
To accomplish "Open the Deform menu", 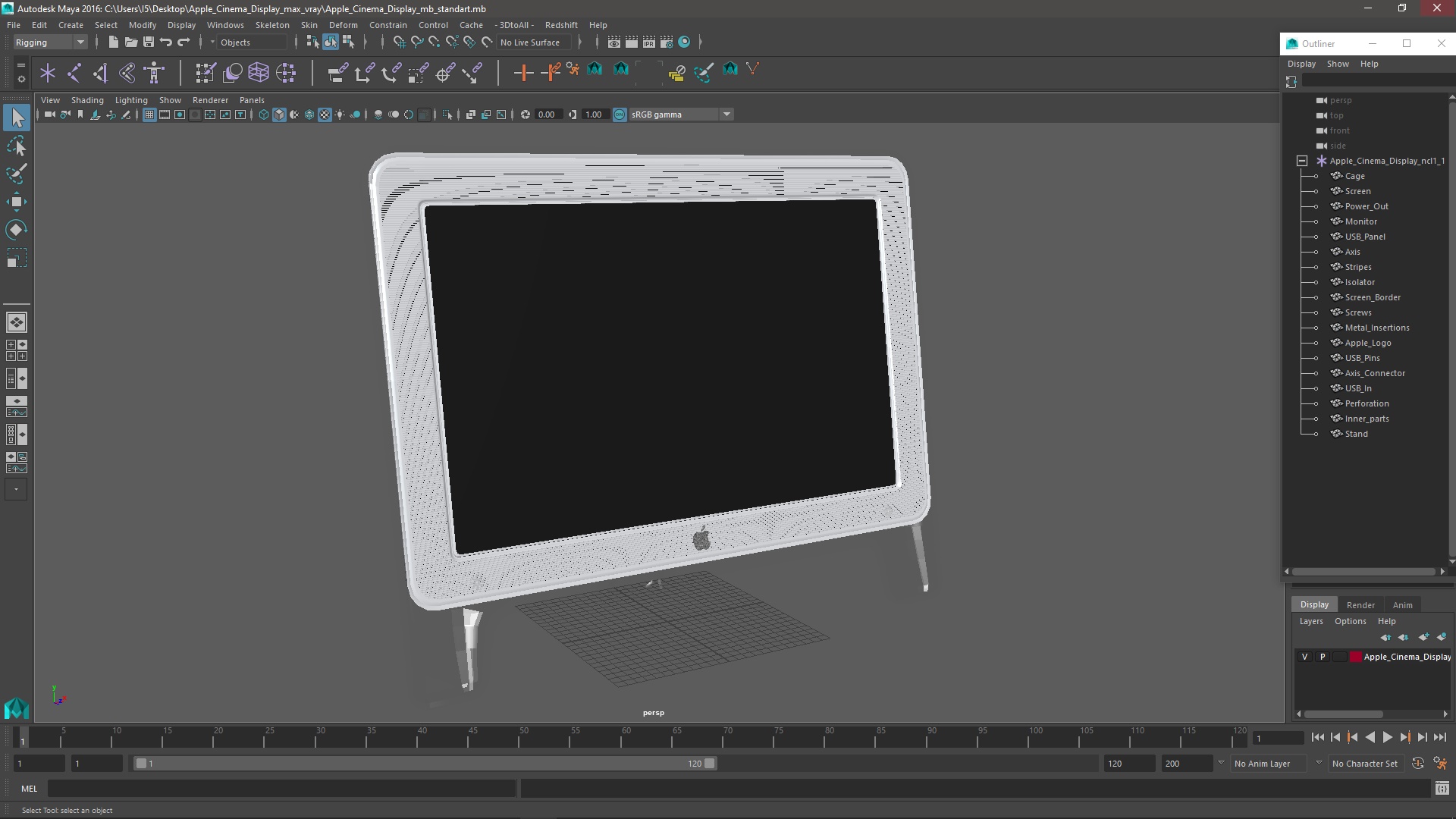I will point(343,25).
